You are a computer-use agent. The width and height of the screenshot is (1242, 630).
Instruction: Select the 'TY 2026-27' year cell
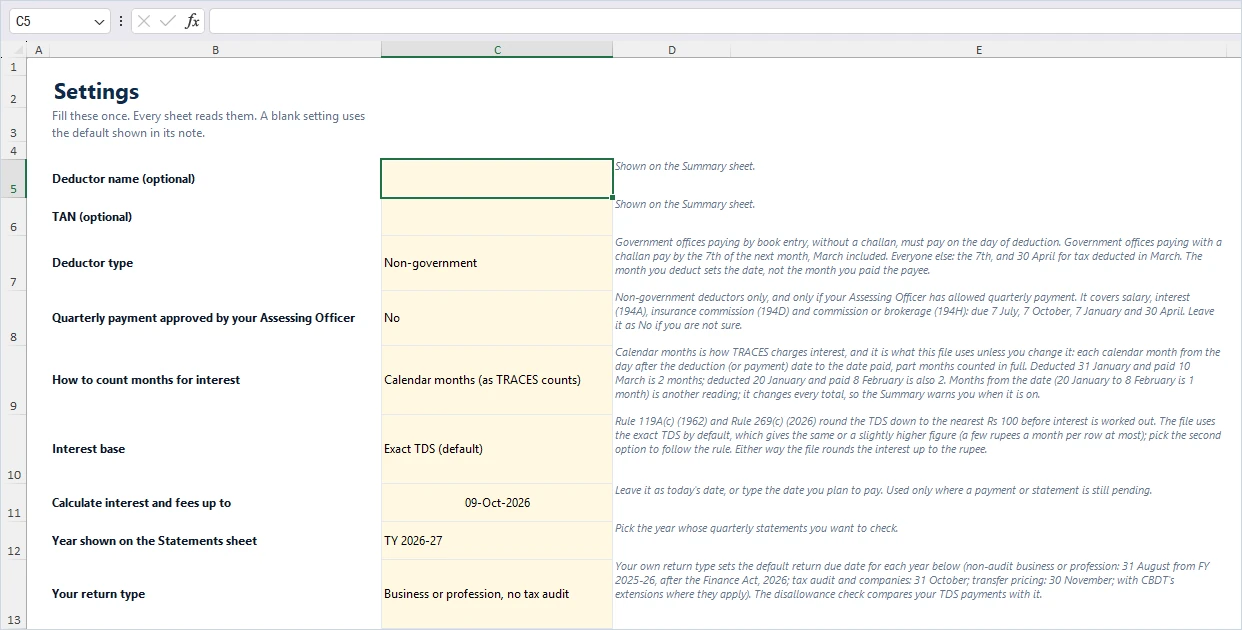497,541
